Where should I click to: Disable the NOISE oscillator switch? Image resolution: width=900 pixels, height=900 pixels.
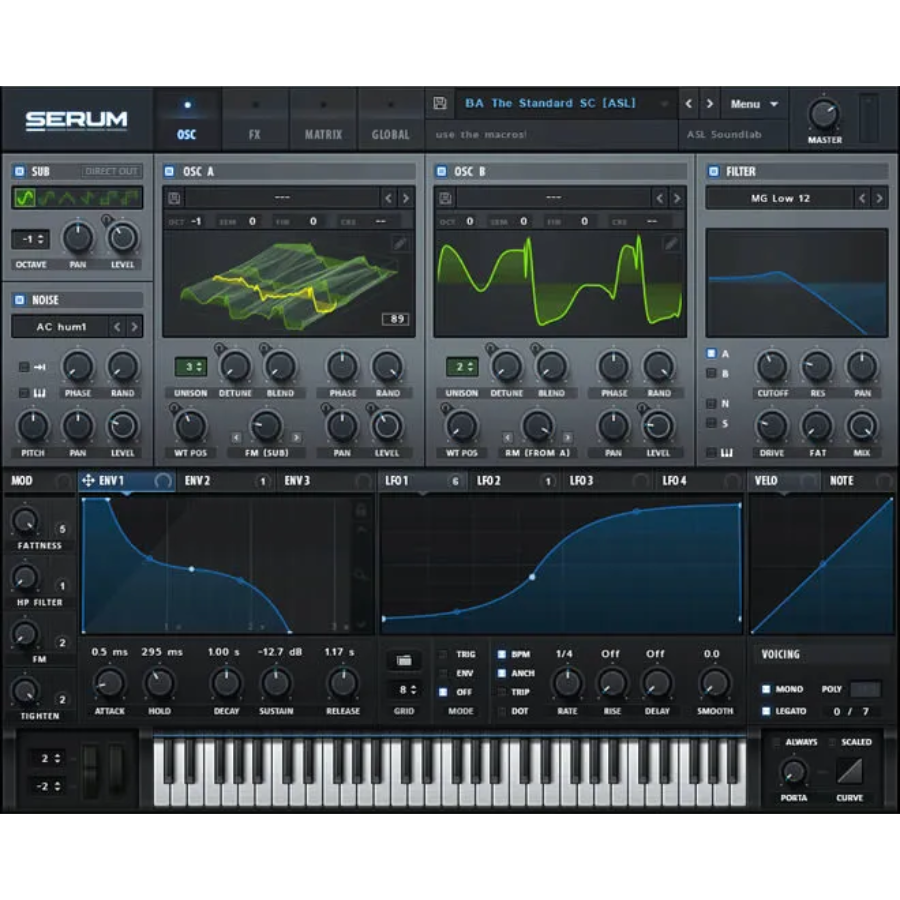pos(20,299)
